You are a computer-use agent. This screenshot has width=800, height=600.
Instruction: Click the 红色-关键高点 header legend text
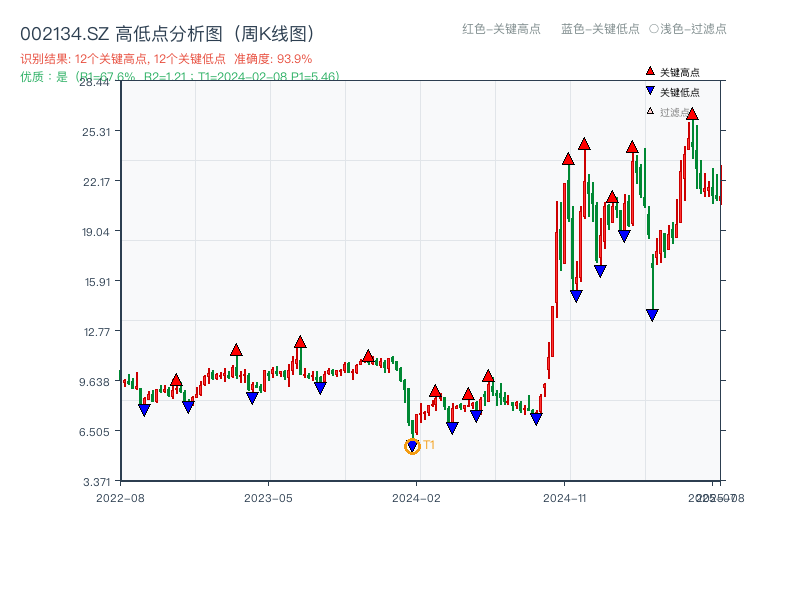click(x=501, y=29)
